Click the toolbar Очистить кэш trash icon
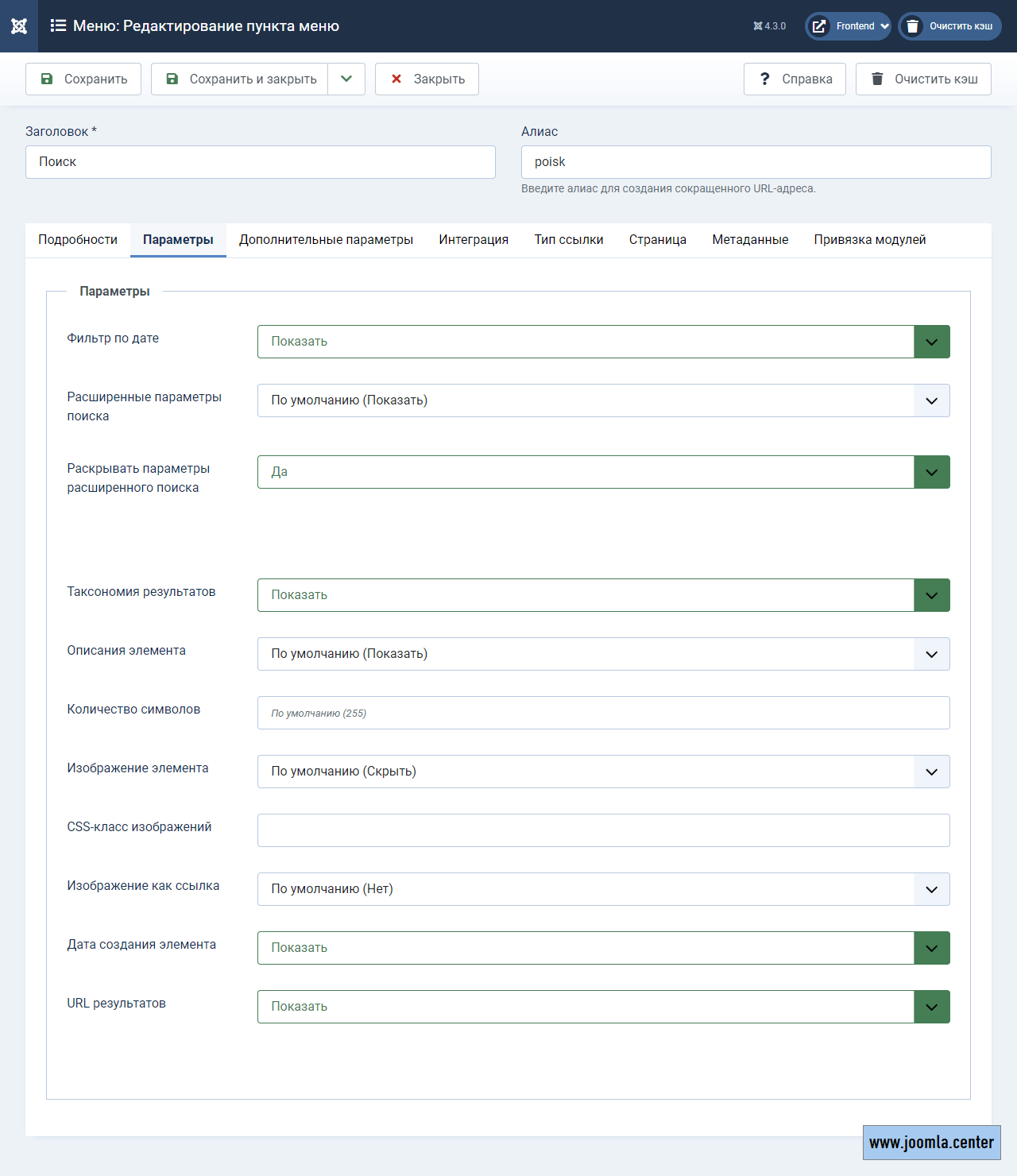 pos(877,79)
